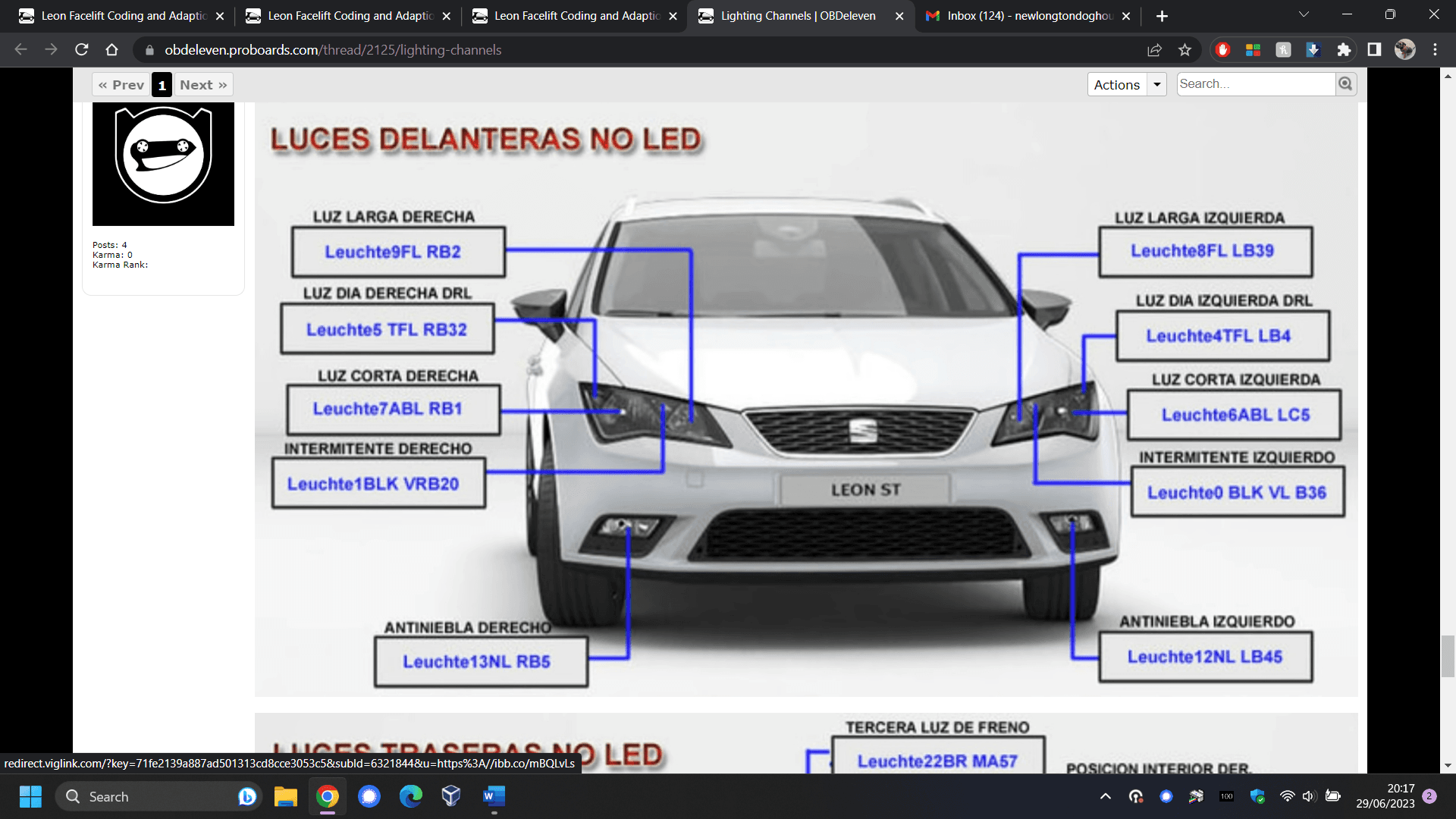The image size is (1456, 819).
Task: Click the forum Search input field
Action: click(x=1255, y=84)
